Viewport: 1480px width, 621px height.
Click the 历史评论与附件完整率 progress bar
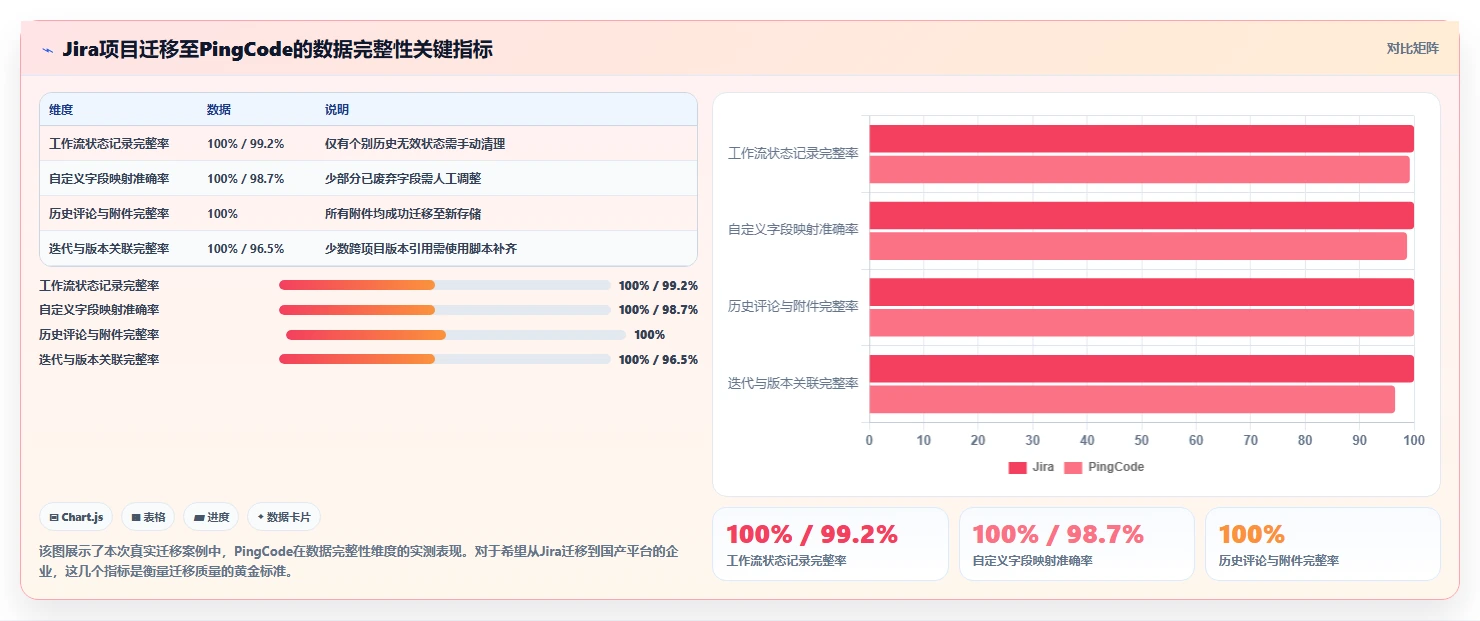[x=456, y=335]
